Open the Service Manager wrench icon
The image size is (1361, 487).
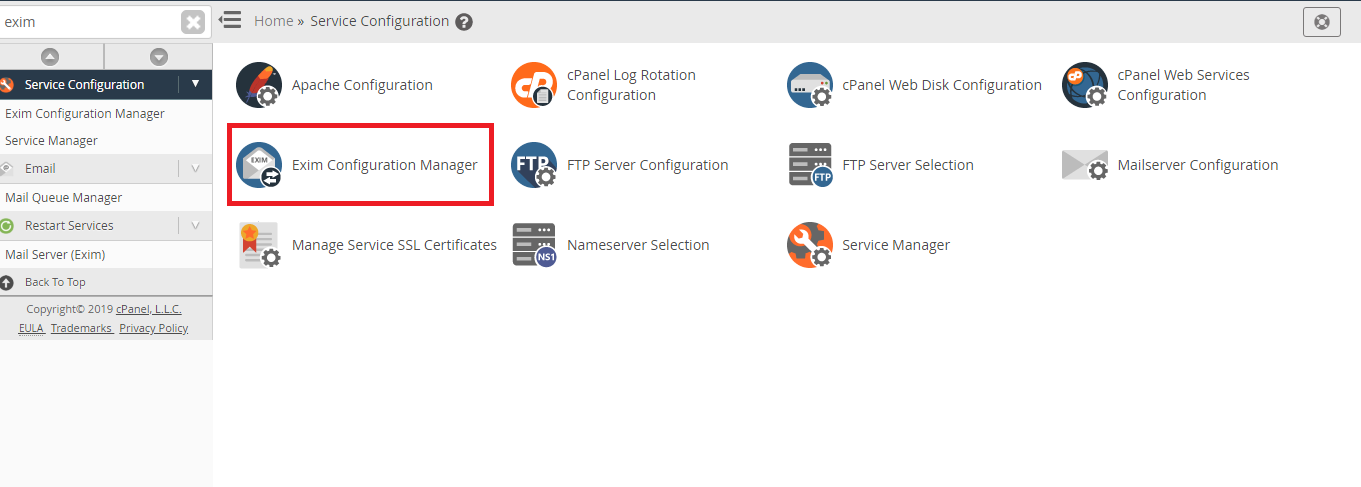810,245
